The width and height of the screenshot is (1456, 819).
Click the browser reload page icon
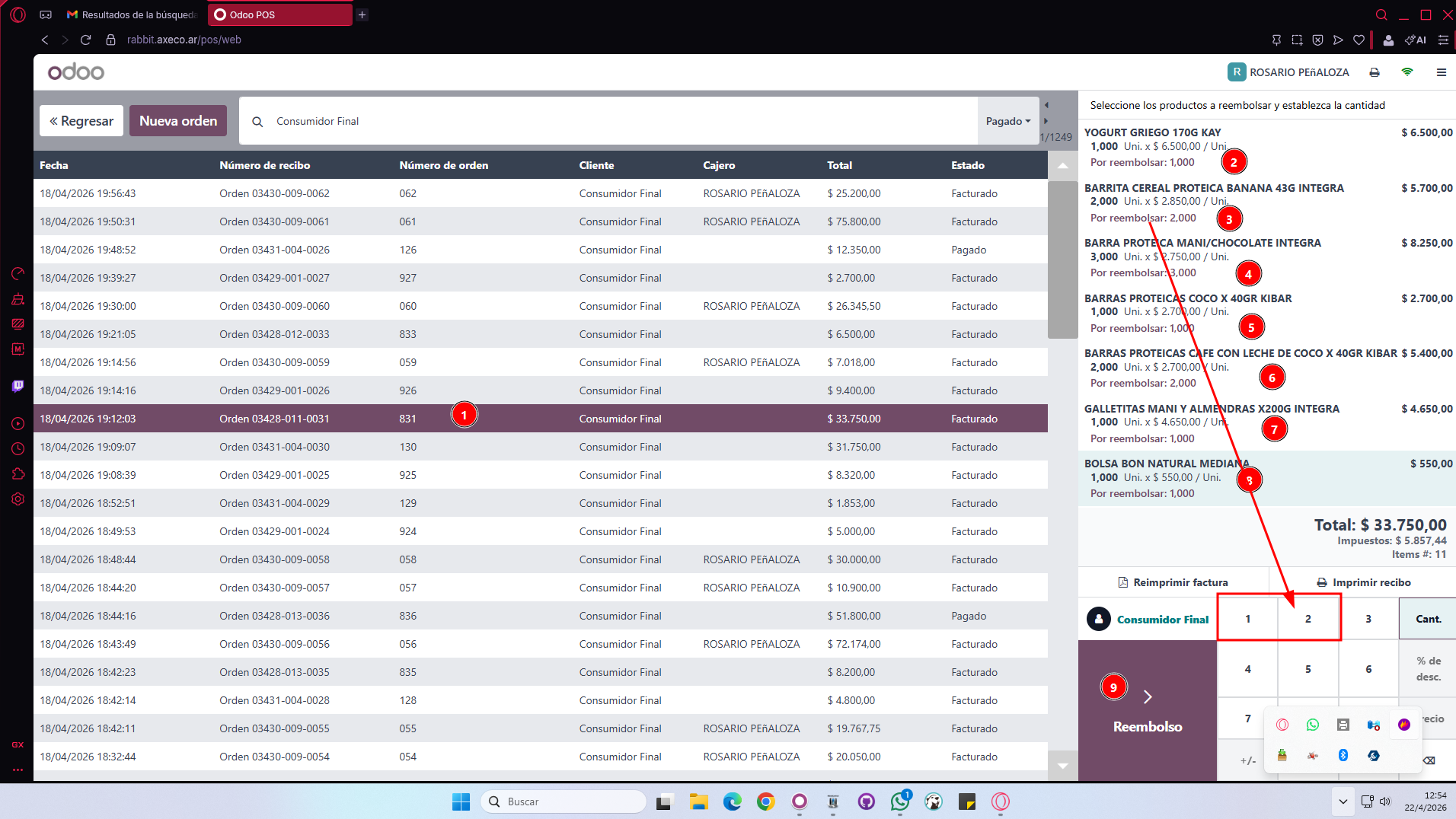tap(86, 40)
